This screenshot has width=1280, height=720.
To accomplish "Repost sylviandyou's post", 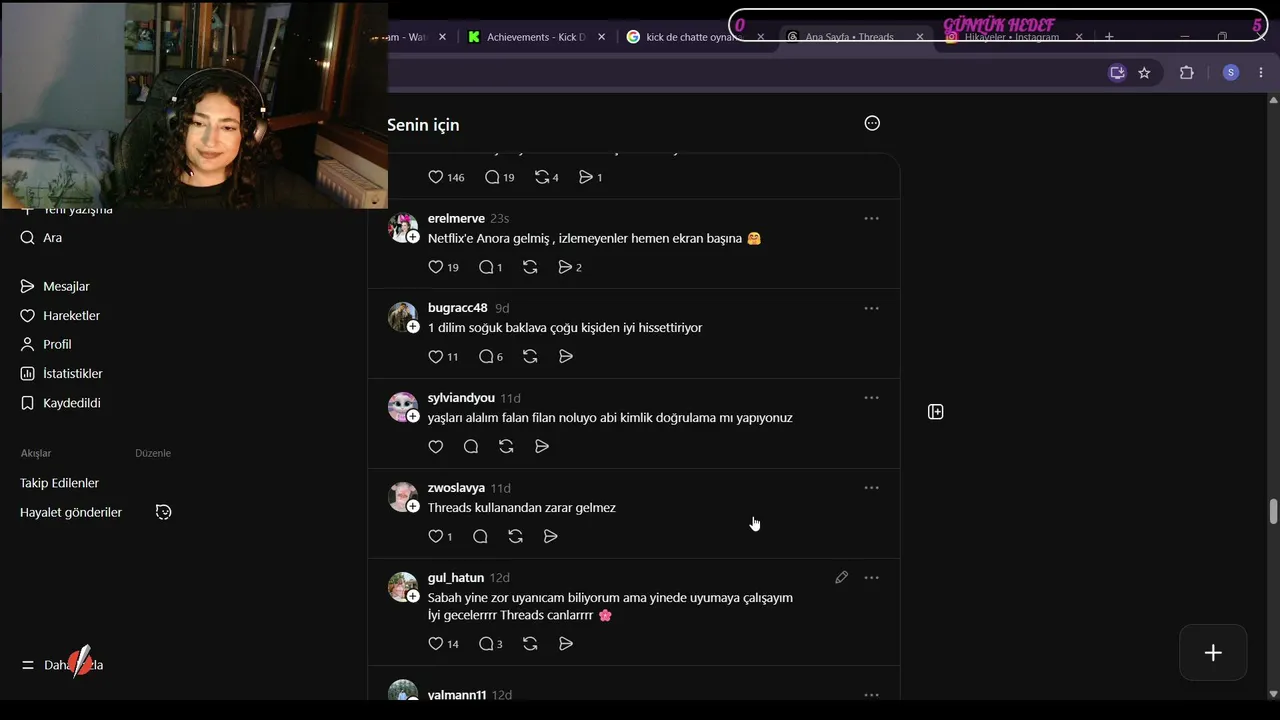I will 506,447.
